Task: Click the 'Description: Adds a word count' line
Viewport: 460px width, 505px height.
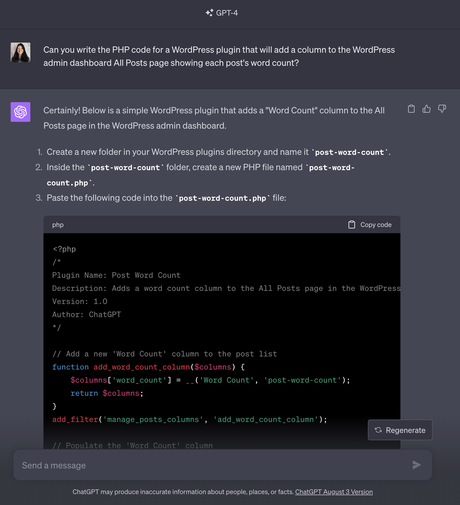Action: tap(226, 288)
